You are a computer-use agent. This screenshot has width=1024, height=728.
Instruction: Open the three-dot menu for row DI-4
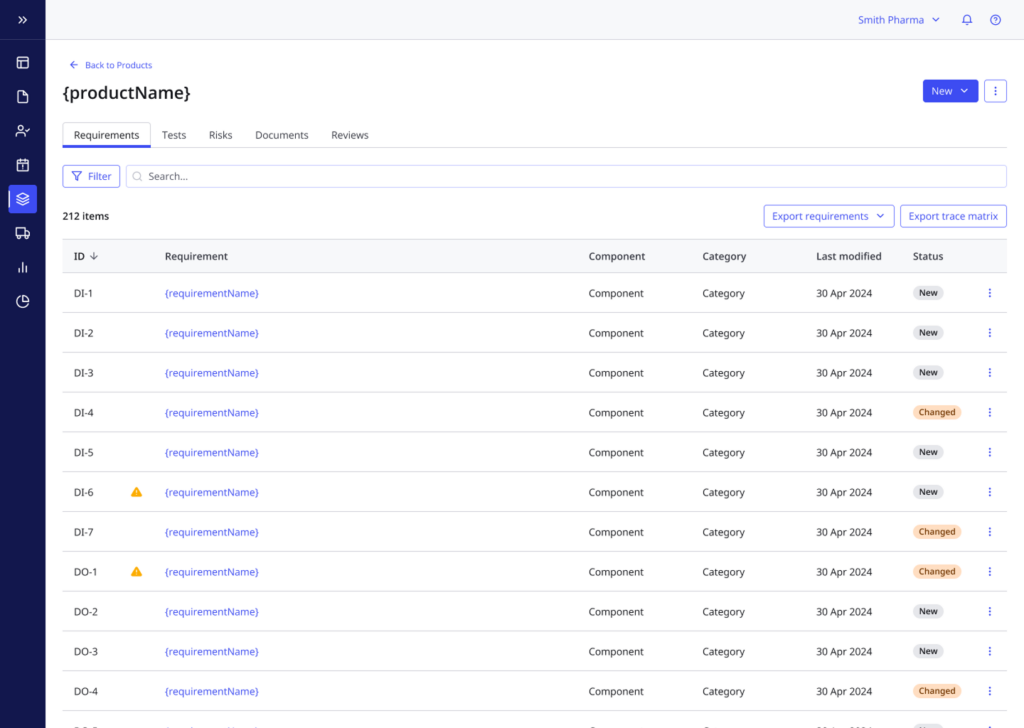(x=990, y=412)
